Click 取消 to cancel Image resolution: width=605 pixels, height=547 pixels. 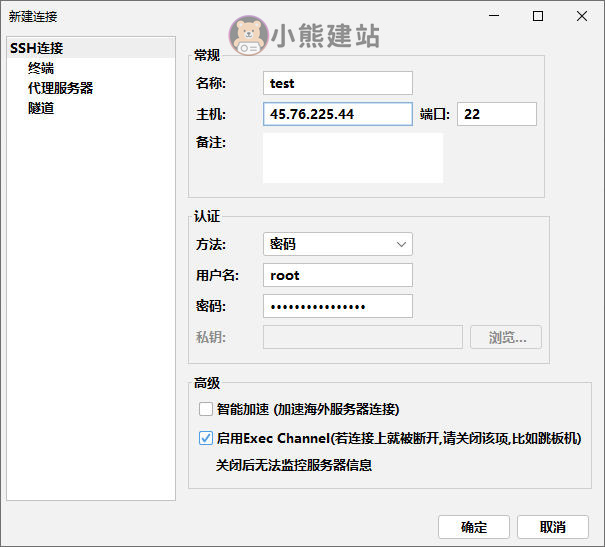(x=553, y=527)
